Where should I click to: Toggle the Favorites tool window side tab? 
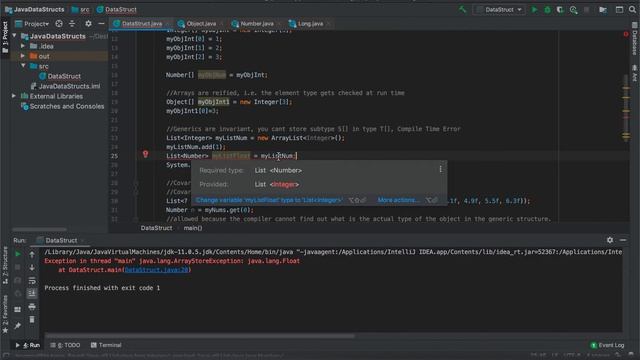(5, 313)
